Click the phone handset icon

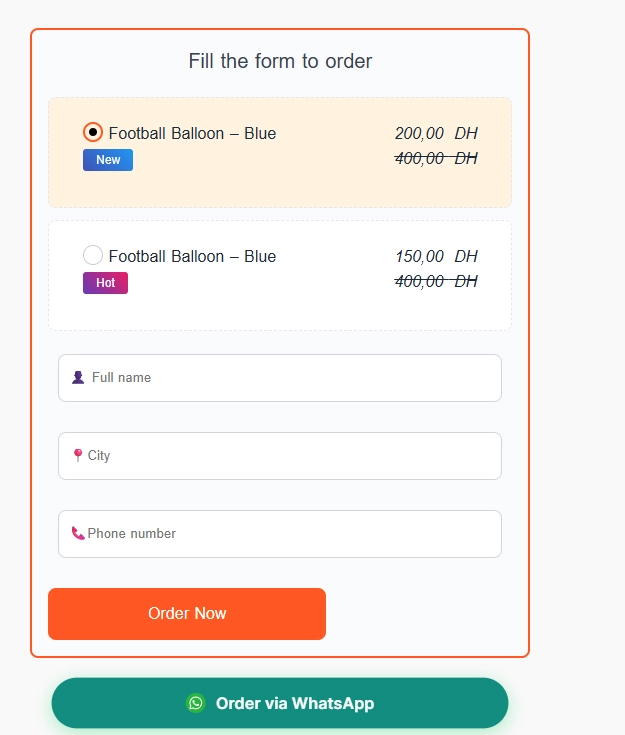[78, 534]
